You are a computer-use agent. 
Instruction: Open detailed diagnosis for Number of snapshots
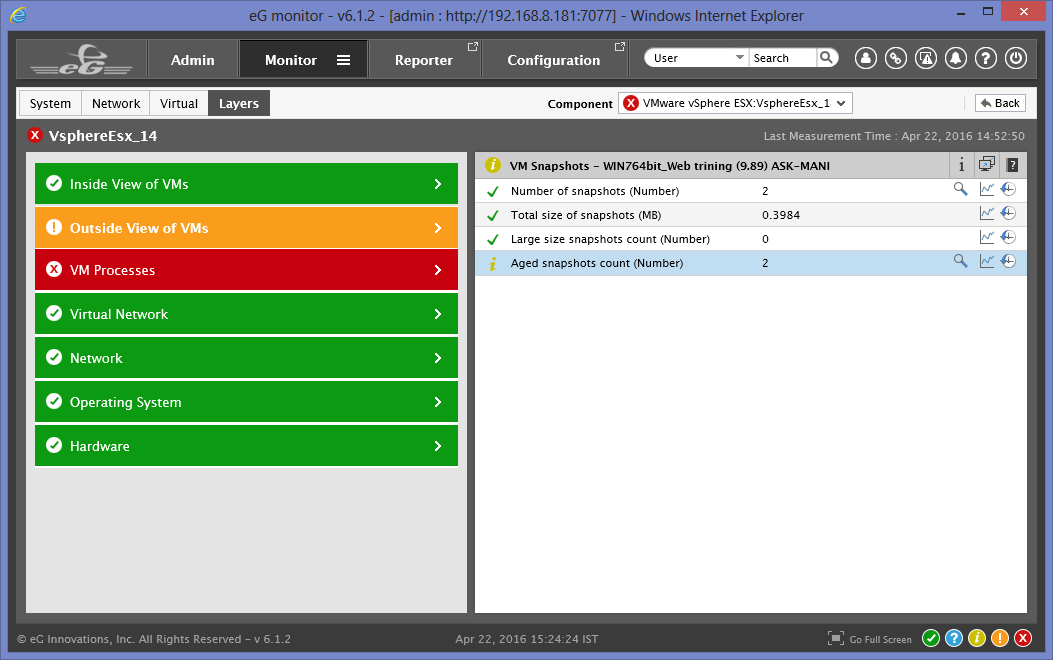click(960, 190)
